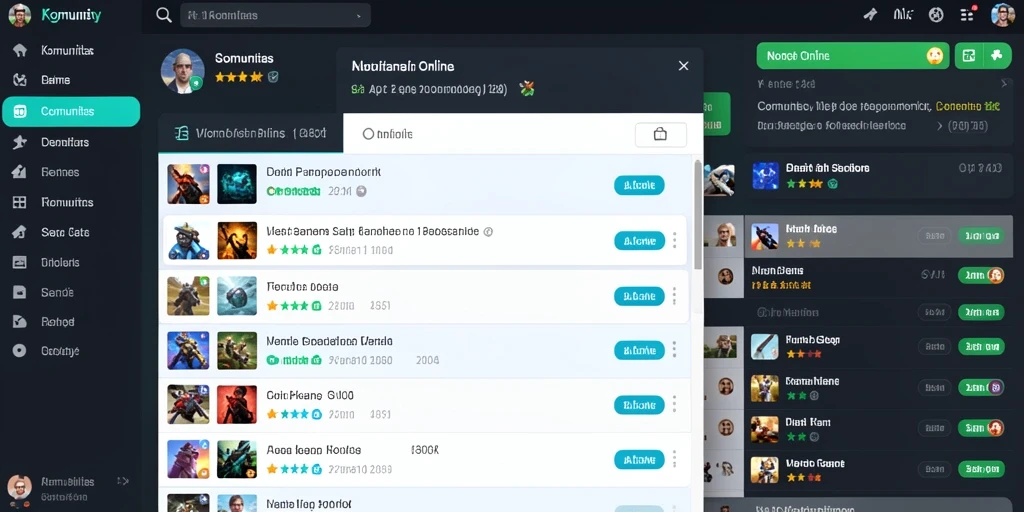Open three-dot menu on Mest Banens row
Screen dimensions: 1024x512
(675, 240)
